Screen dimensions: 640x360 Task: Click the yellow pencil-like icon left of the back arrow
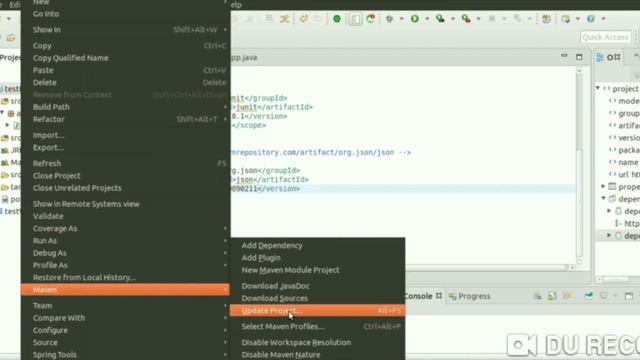point(284,19)
